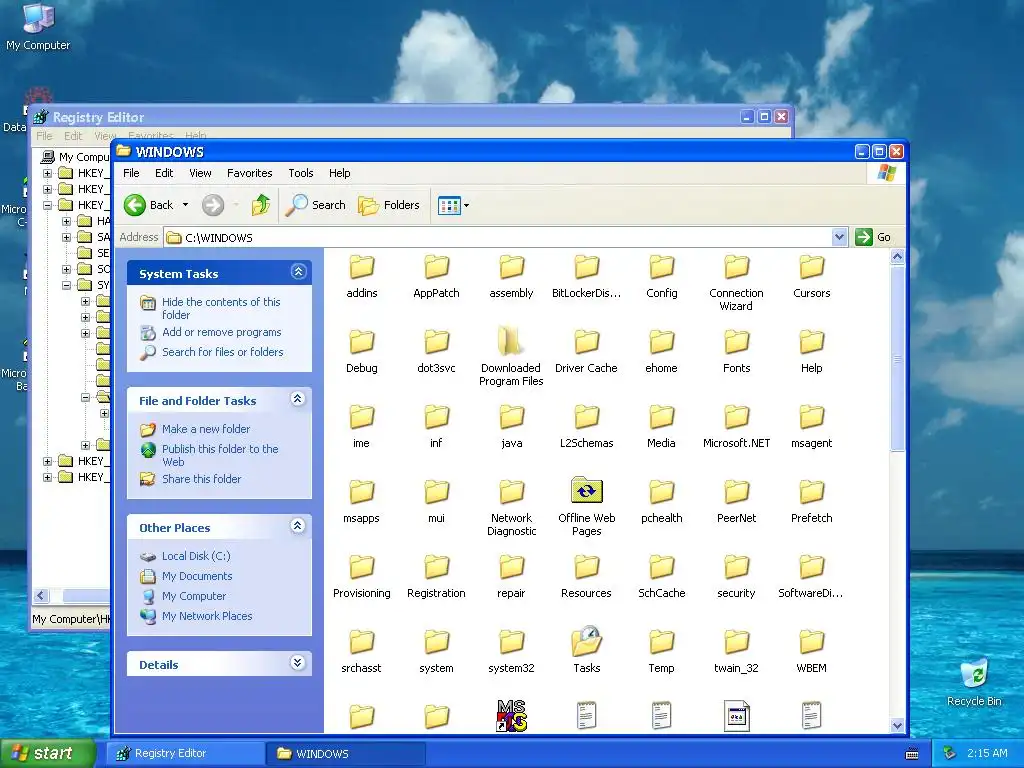Image resolution: width=1024 pixels, height=768 pixels.
Task: Go back with the Back button
Action: [x=149, y=205]
